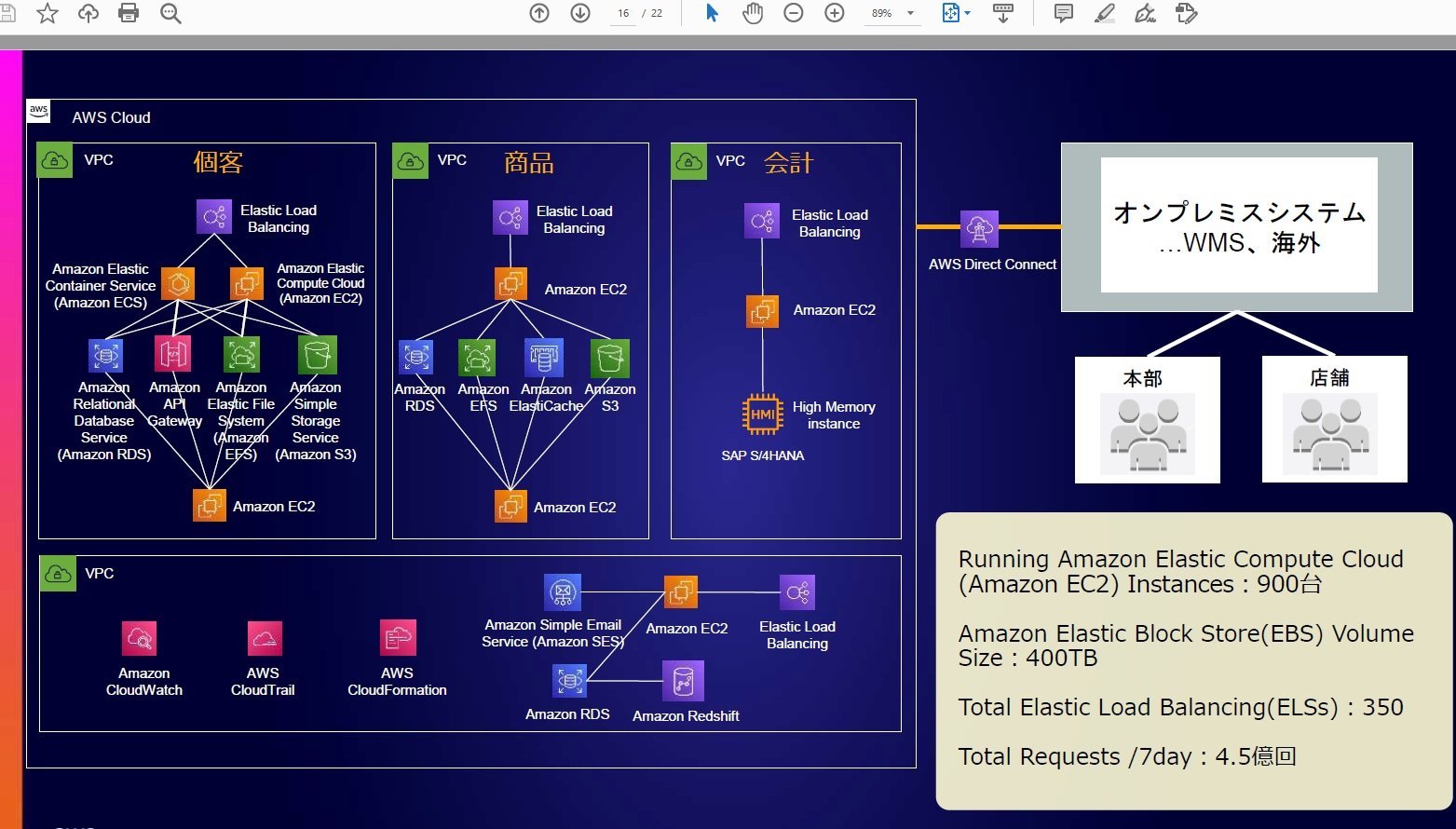This screenshot has width=1456, height=829.
Task: Click the AWS CloudTrail icon
Action: click(x=265, y=638)
